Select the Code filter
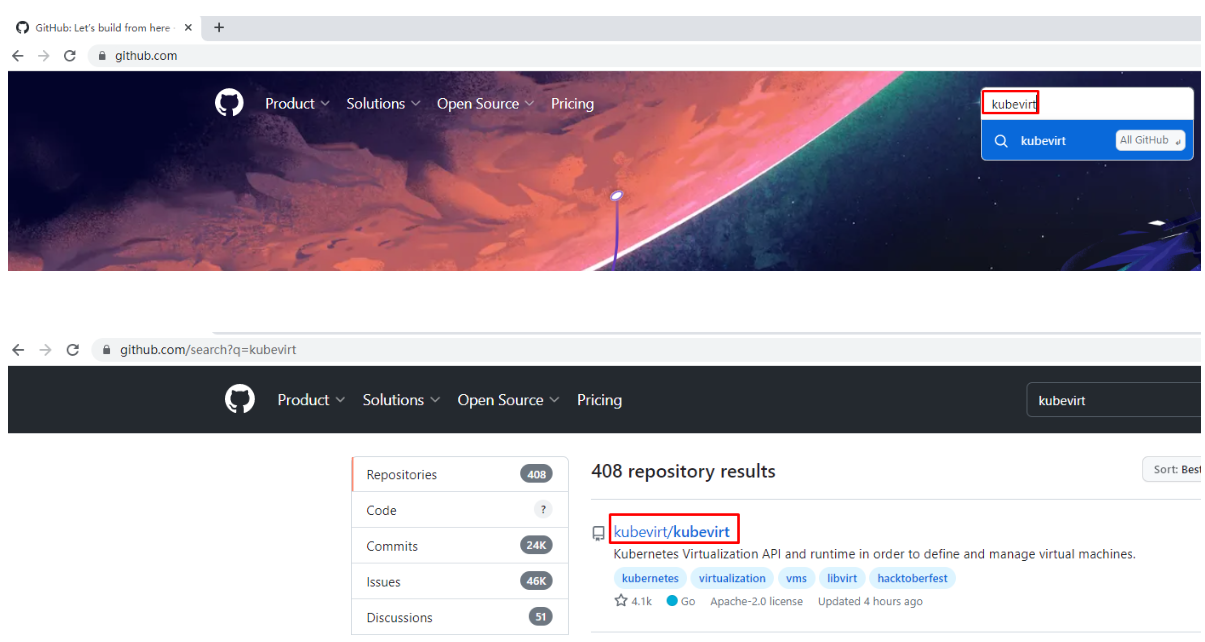This screenshot has height=642, width=1205. pos(460,510)
